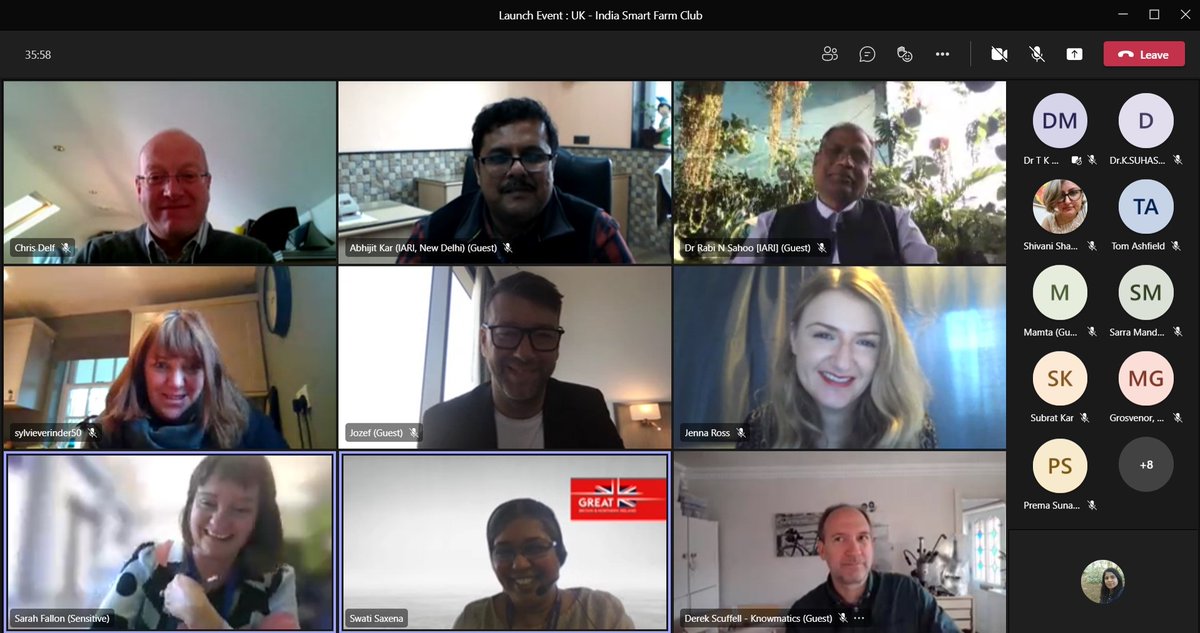This screenshot has width=1200, height=633.
Task: Click the sylvieverinder50 name label
Action: pyautogui.click(x=48, y=433)
